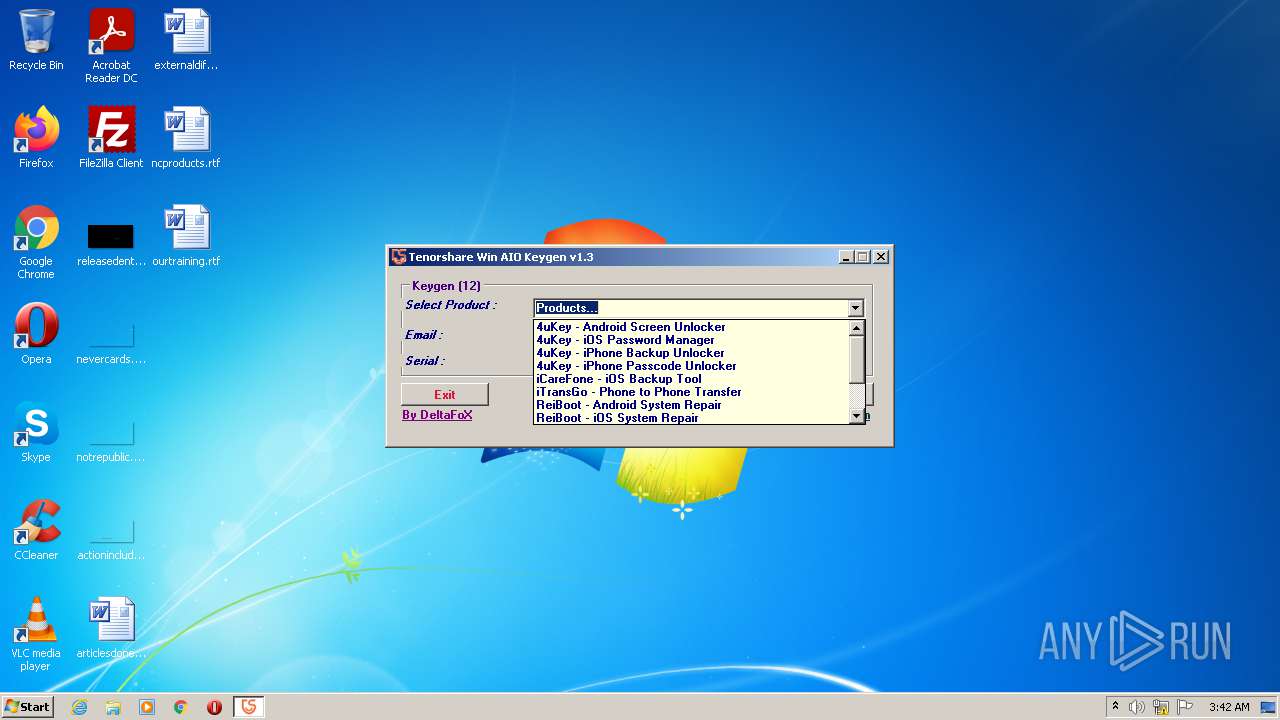
Task: Click the Show Desktop strip
Action: pos(1269,707)
